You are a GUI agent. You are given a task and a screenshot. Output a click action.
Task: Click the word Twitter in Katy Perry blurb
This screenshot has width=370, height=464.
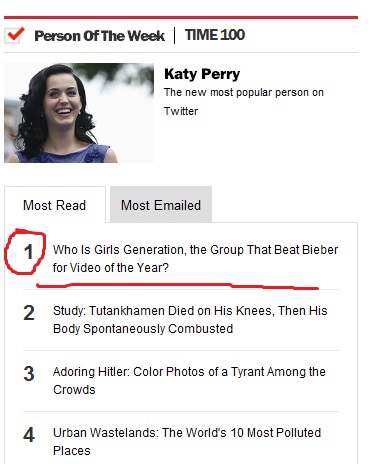pyautogui.click(x=181, y=111)
